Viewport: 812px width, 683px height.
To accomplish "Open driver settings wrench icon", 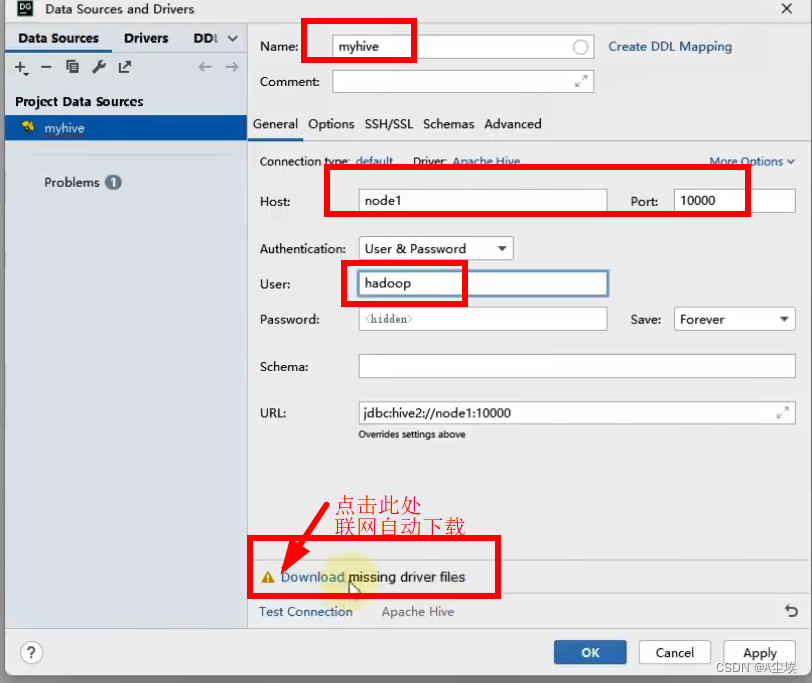I will pos(98,67).
